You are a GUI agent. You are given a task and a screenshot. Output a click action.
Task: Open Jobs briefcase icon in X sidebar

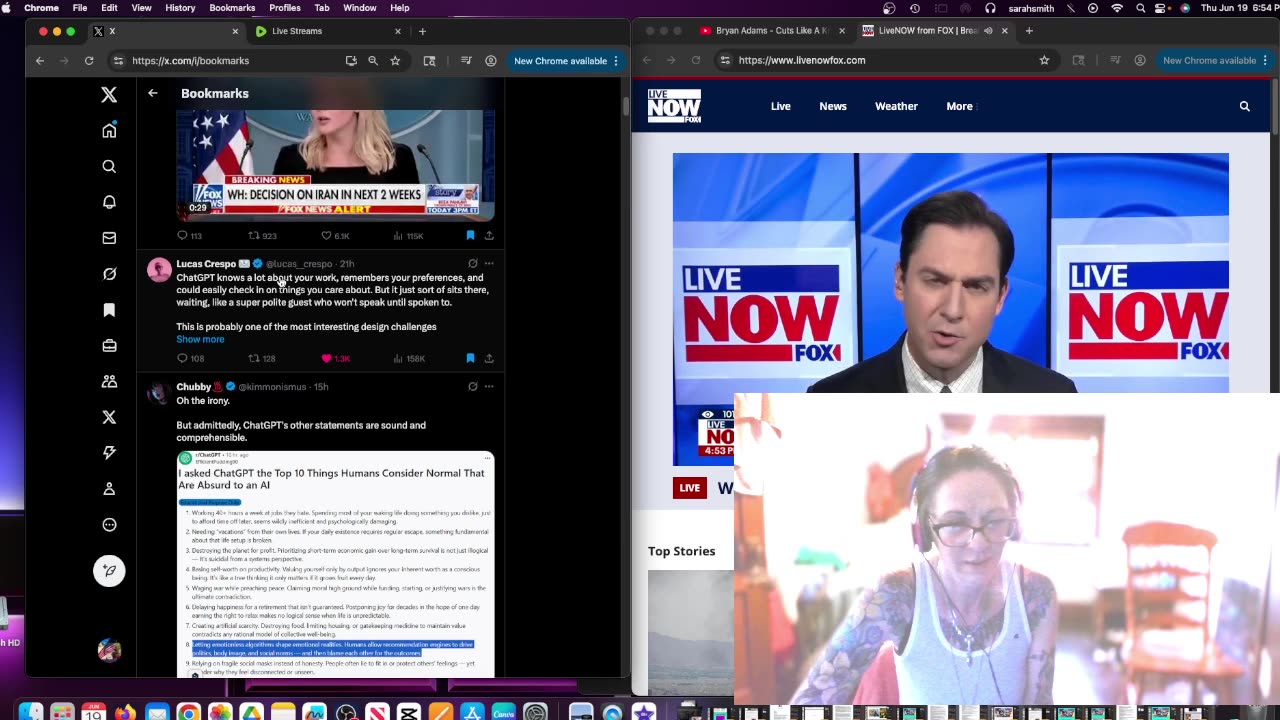click(109, 346)
